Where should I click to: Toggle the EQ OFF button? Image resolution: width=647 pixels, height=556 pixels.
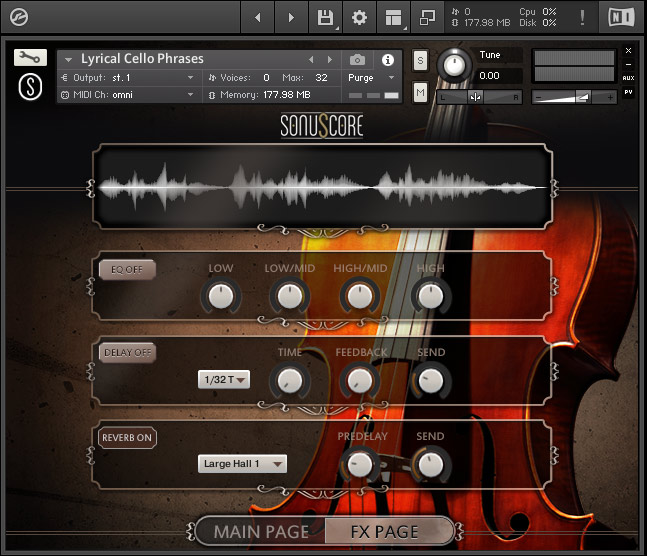pyautogui.click(x=127, y=270)
